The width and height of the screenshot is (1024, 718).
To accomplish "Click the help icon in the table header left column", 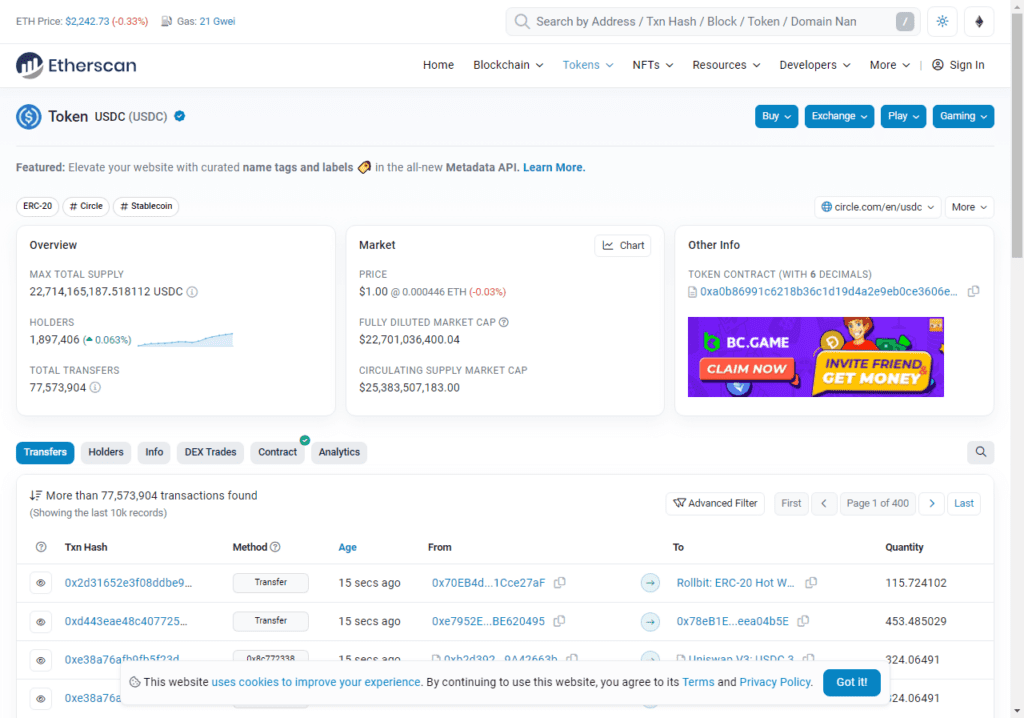I will click(x=41, y=547).
